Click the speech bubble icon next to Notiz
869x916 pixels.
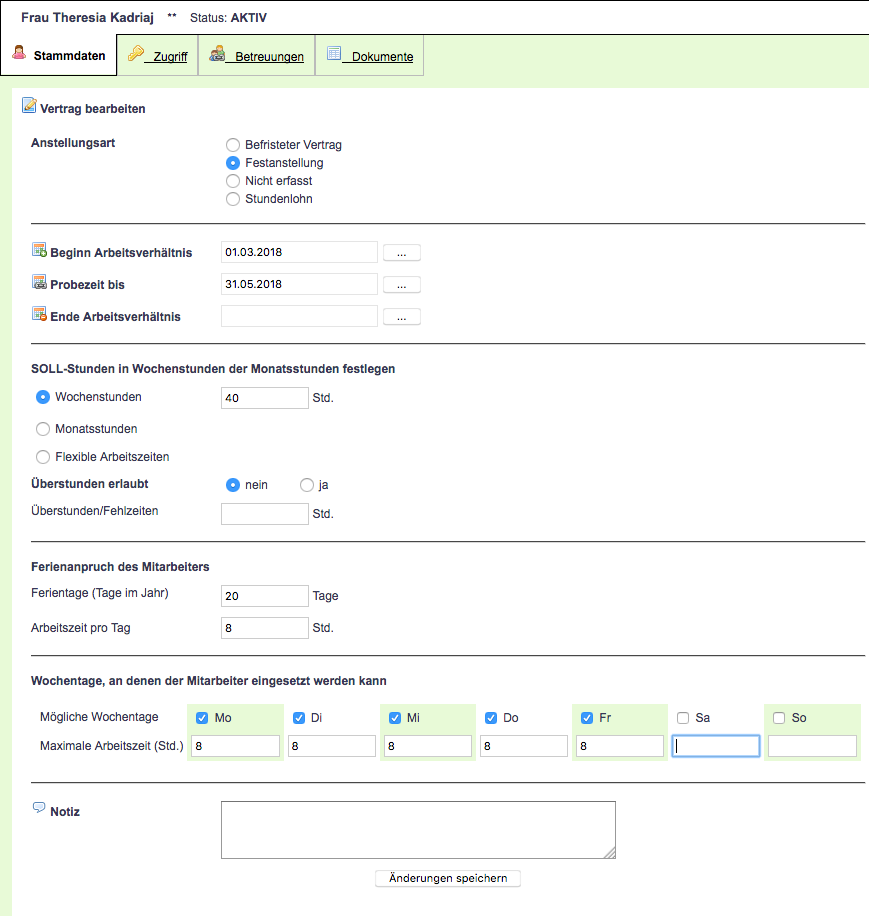click(x=39, y=808)
